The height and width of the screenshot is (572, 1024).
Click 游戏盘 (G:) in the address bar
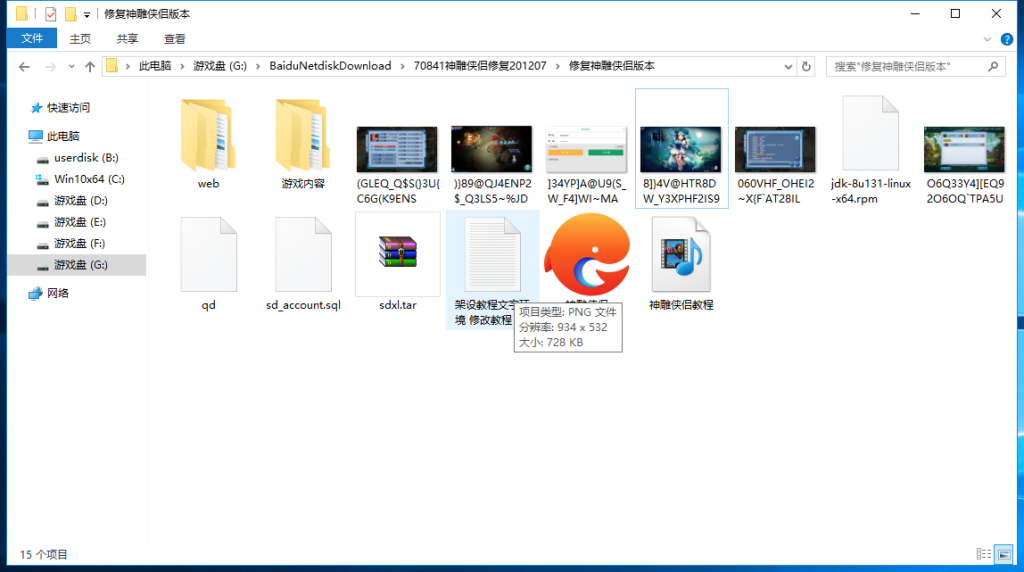(220, 66)
